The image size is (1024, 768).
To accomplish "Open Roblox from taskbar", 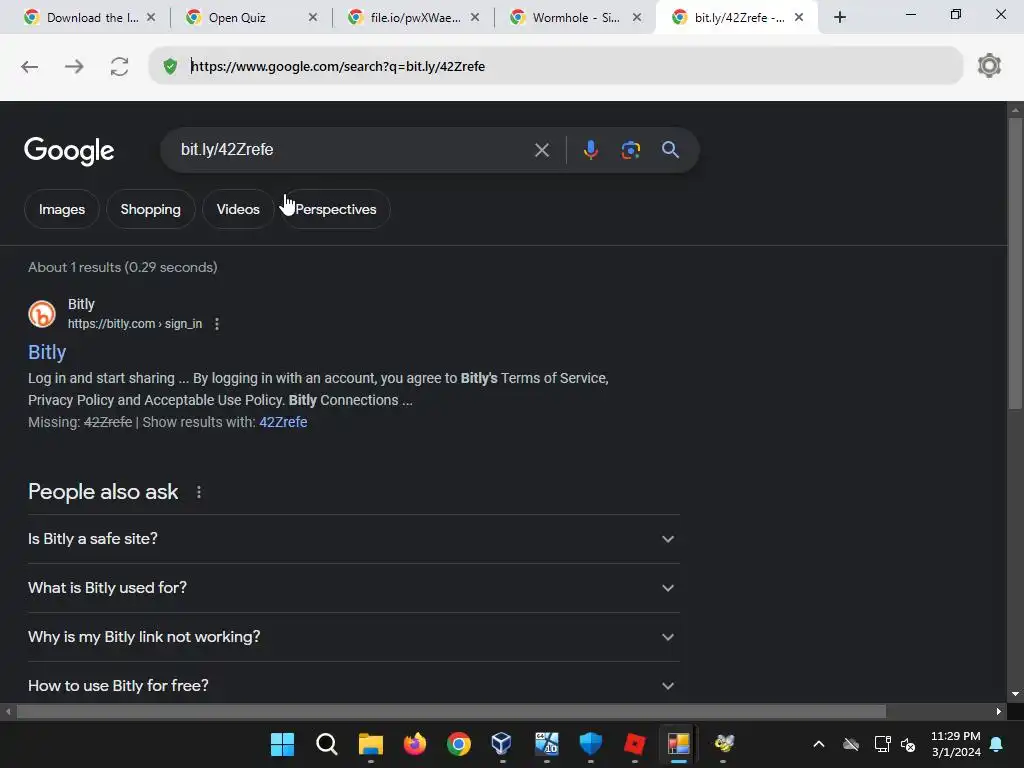I will [x=635, y=744].
